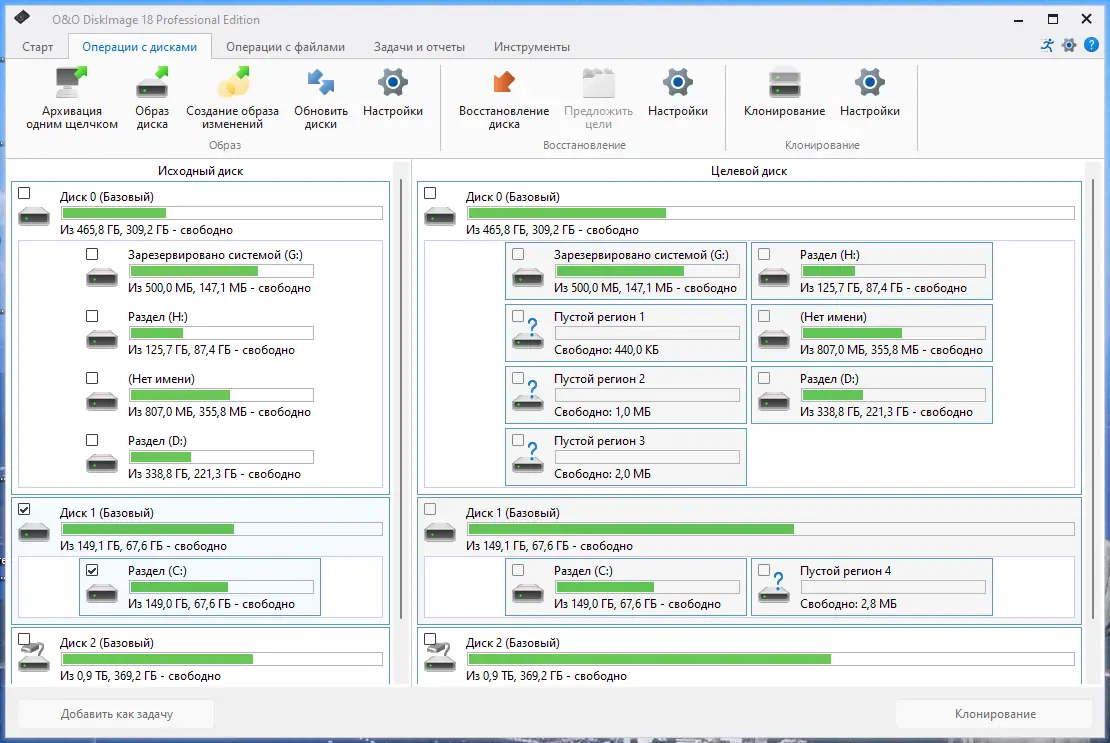Click the target Диск 2 external drive icon
The width and height of the screenshot is (1110, 743).
click(x=440, y=655)
